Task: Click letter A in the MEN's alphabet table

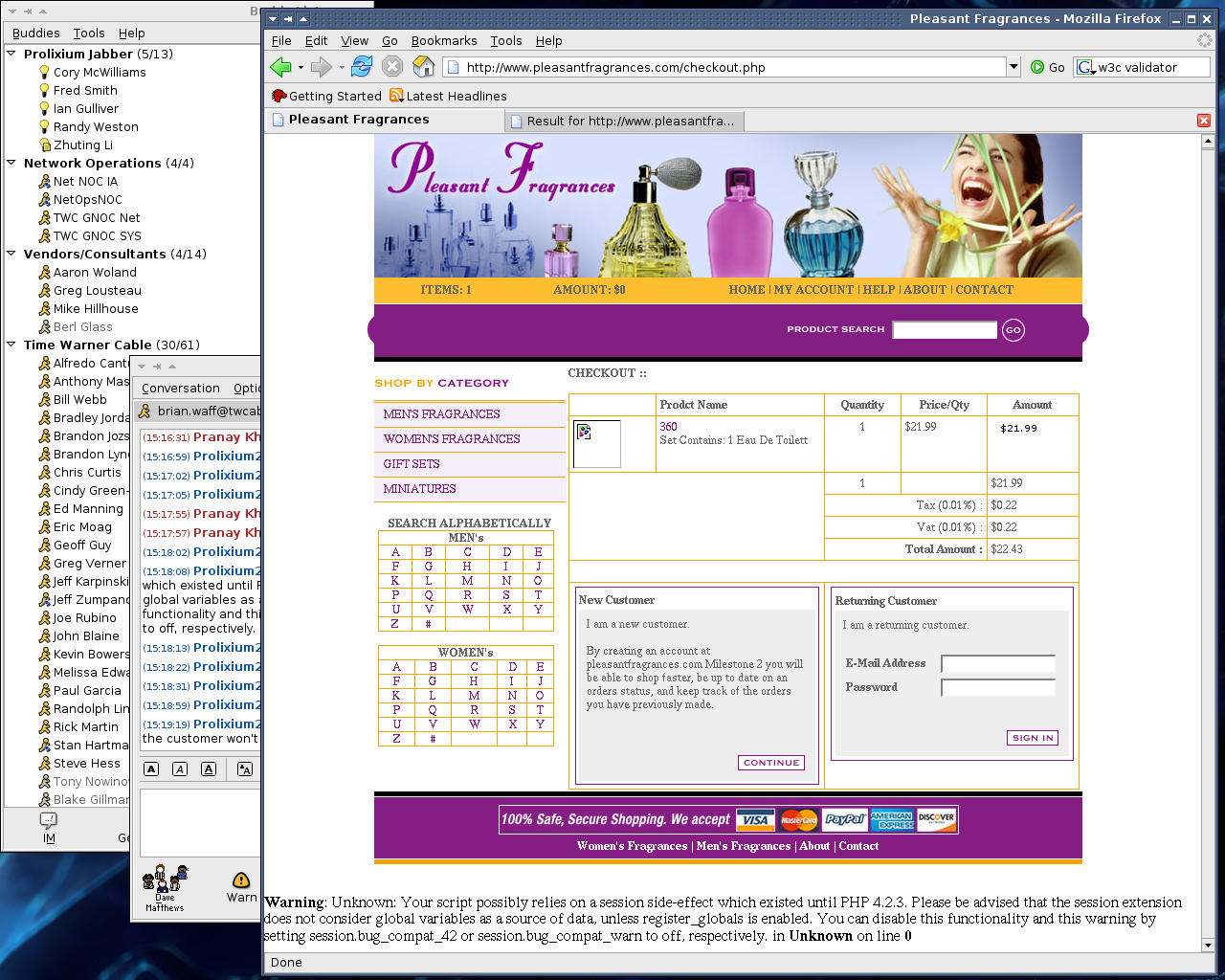Action: [x=395, y=552]
